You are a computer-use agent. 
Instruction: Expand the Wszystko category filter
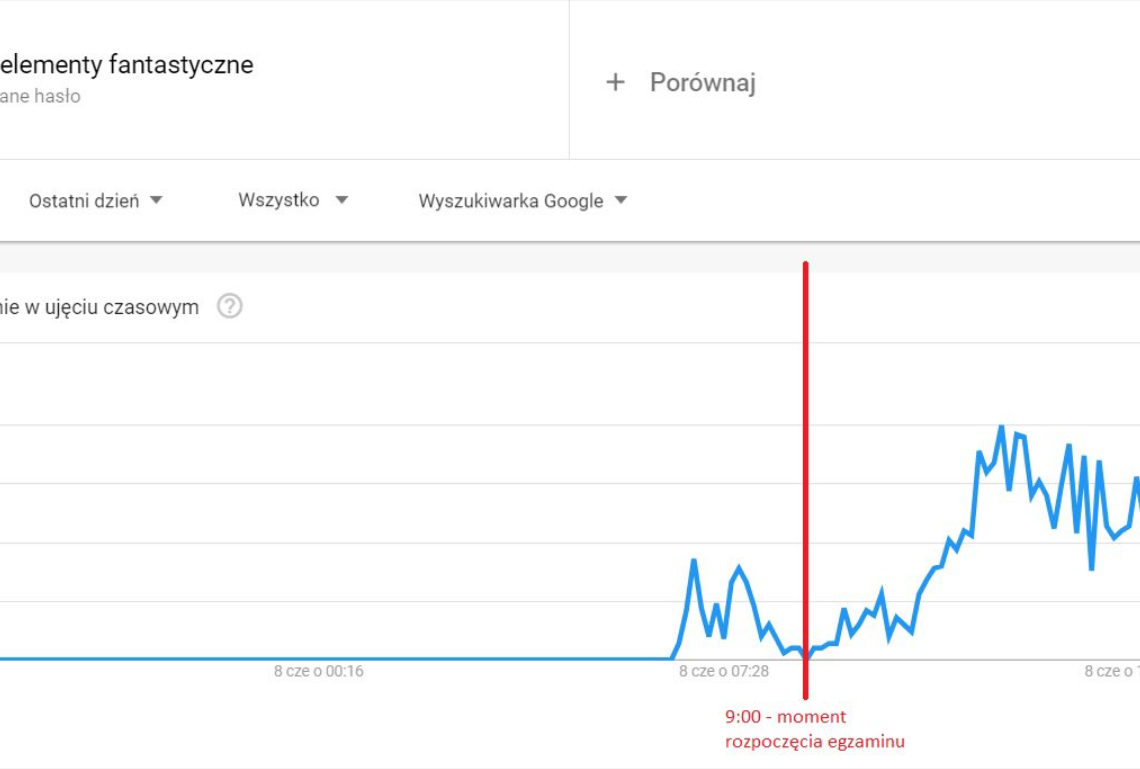(279, 200)
